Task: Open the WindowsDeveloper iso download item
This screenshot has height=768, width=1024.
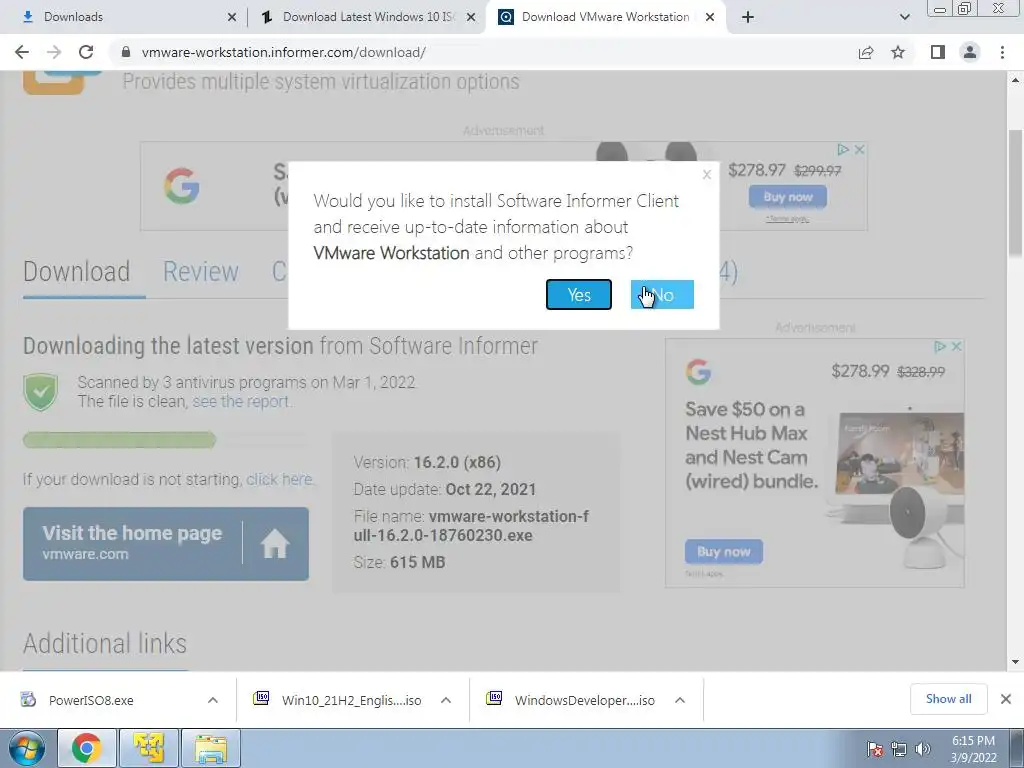Action: [584, 700]
